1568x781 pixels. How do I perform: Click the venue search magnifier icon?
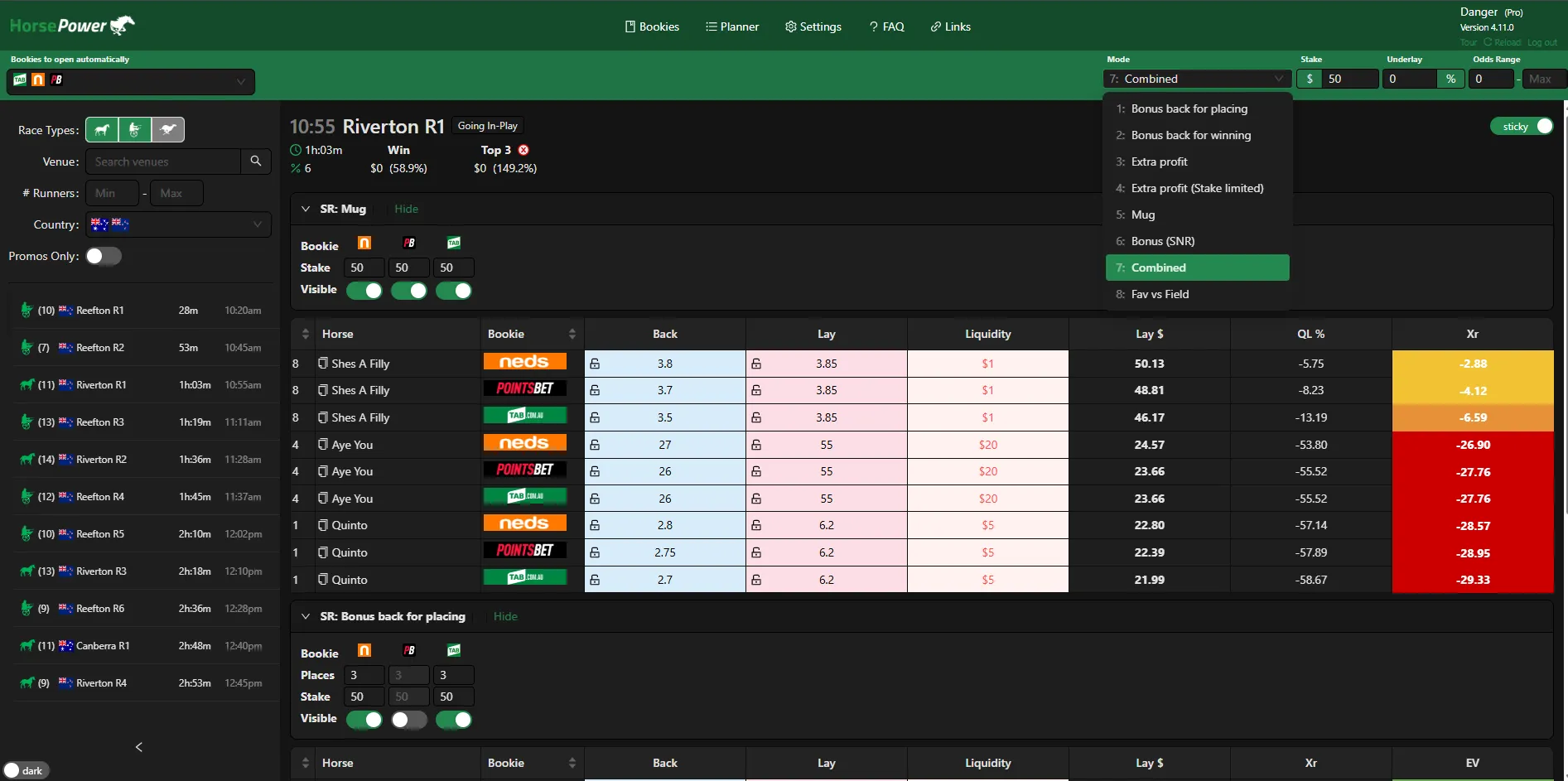coord(256,162)
